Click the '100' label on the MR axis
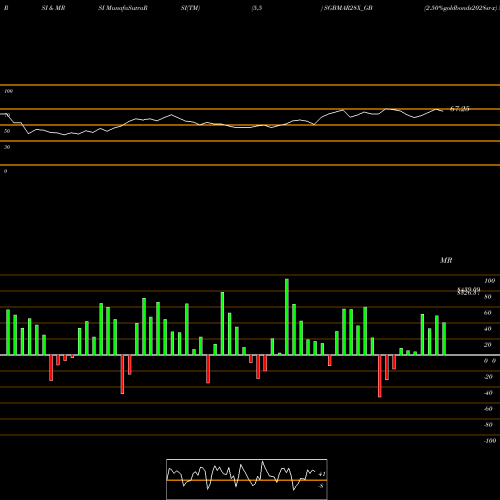This screenshot has width=500, height=500. (489, 281)
